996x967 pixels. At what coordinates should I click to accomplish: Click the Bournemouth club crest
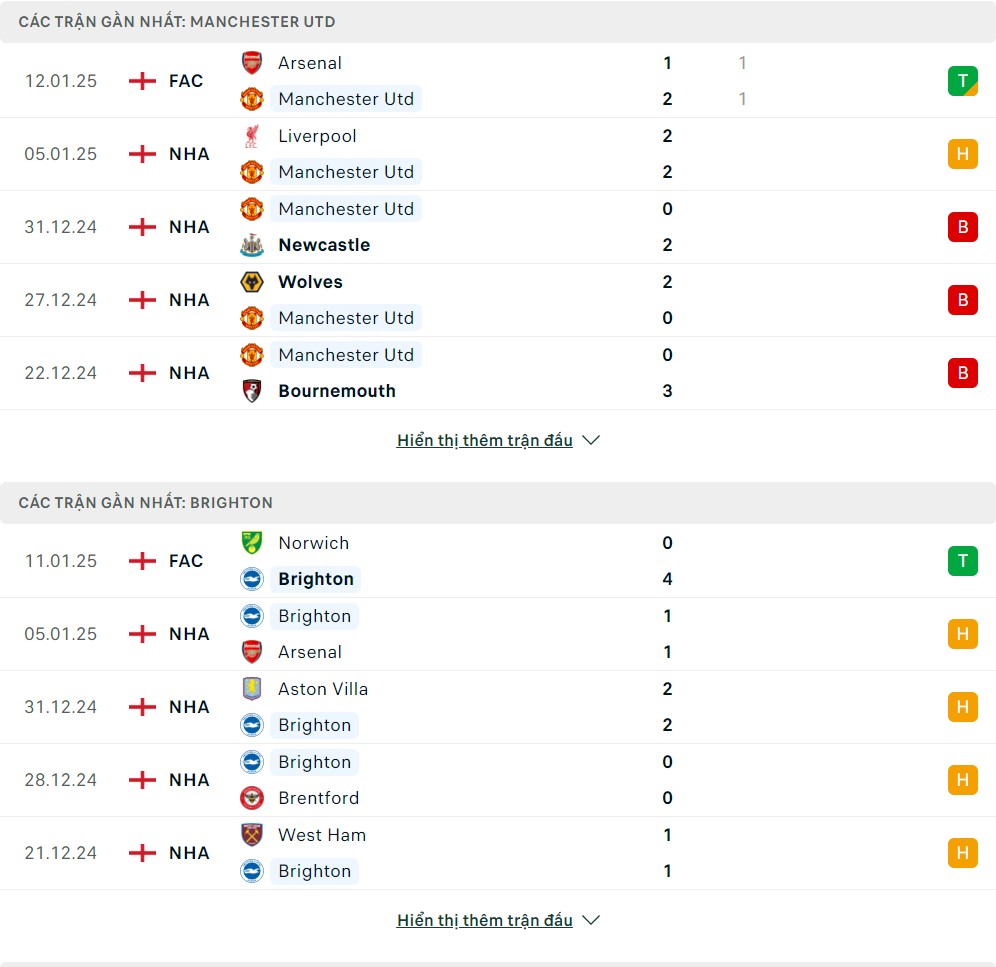(252, 391)
